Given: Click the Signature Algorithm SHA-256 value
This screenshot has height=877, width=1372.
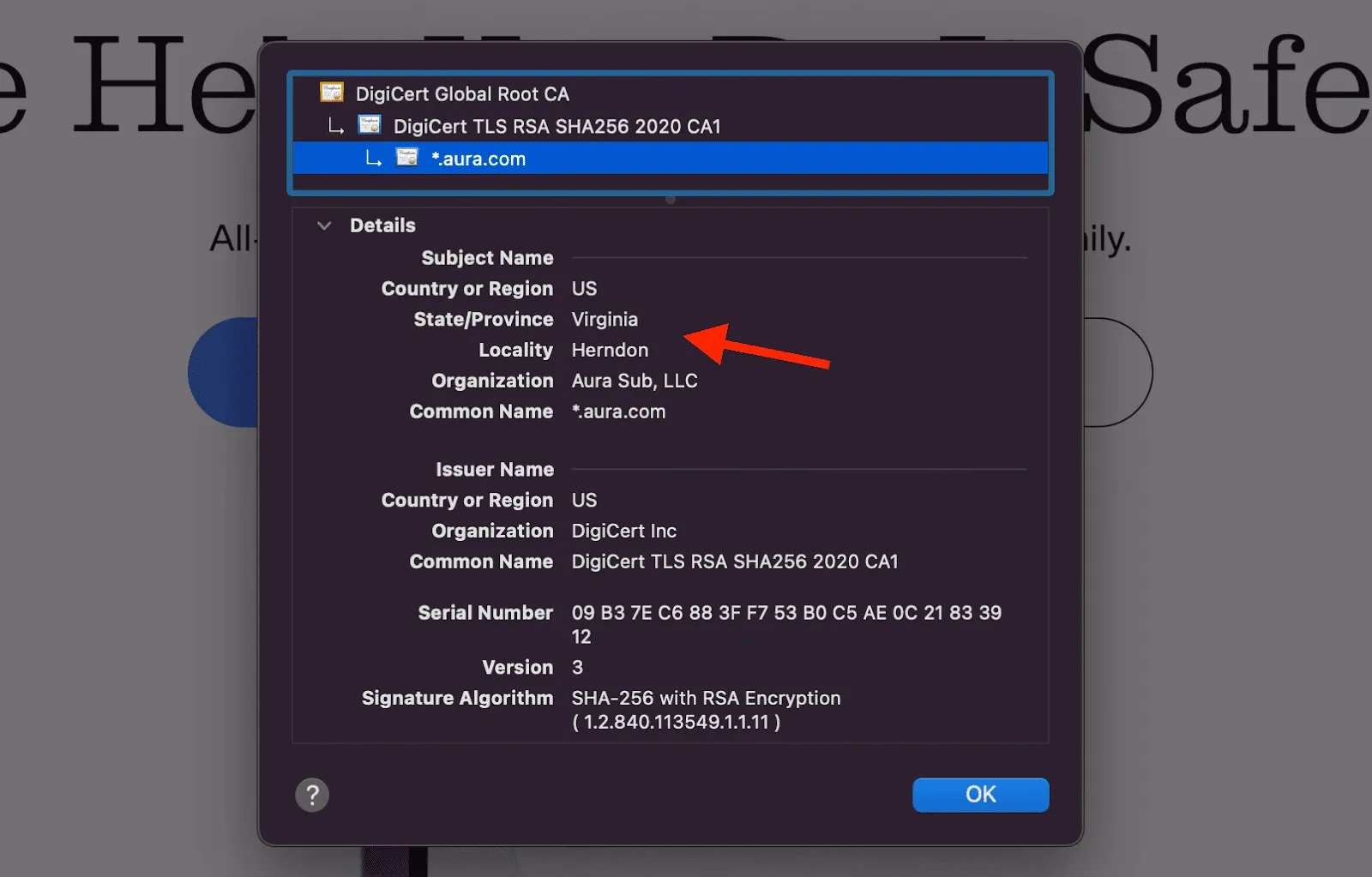Looking at the screenshot, I should pos(706,698).
